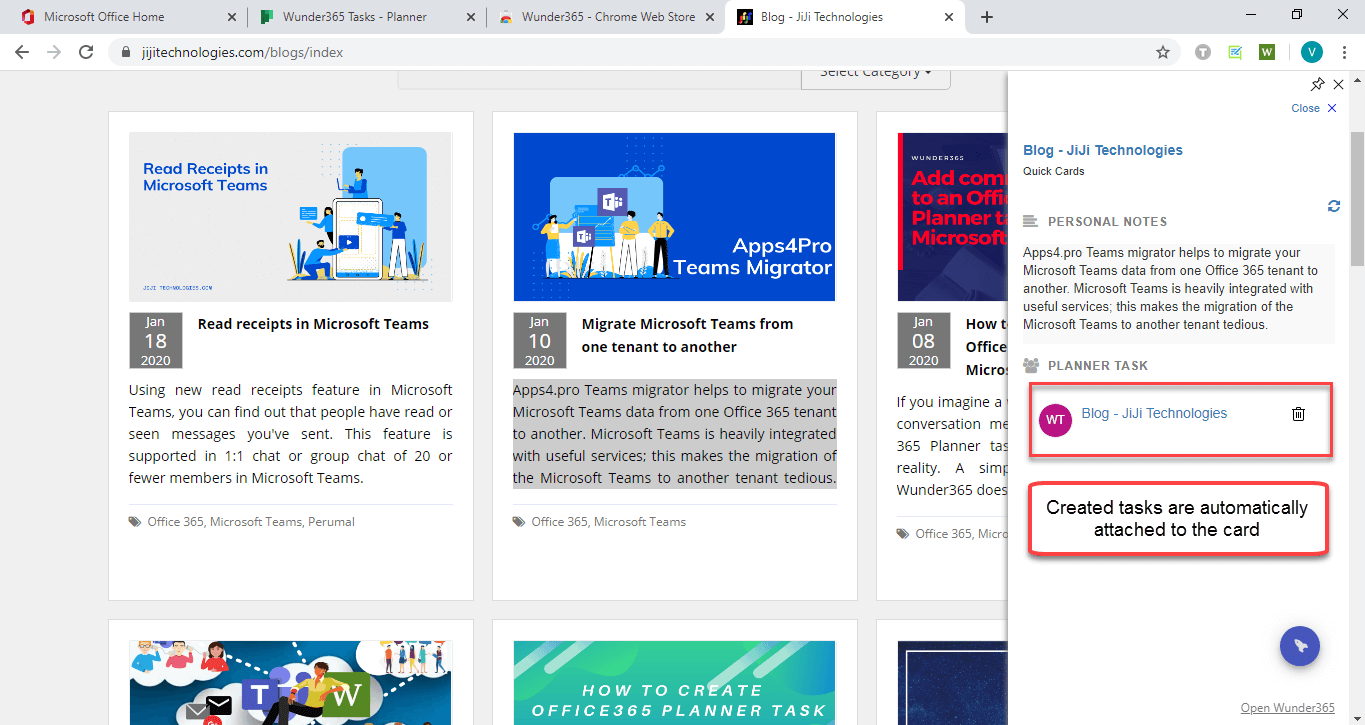1365x725 pixels.
Task: Click the tag icon under Read receipts card
Action: tap(135, 522)
